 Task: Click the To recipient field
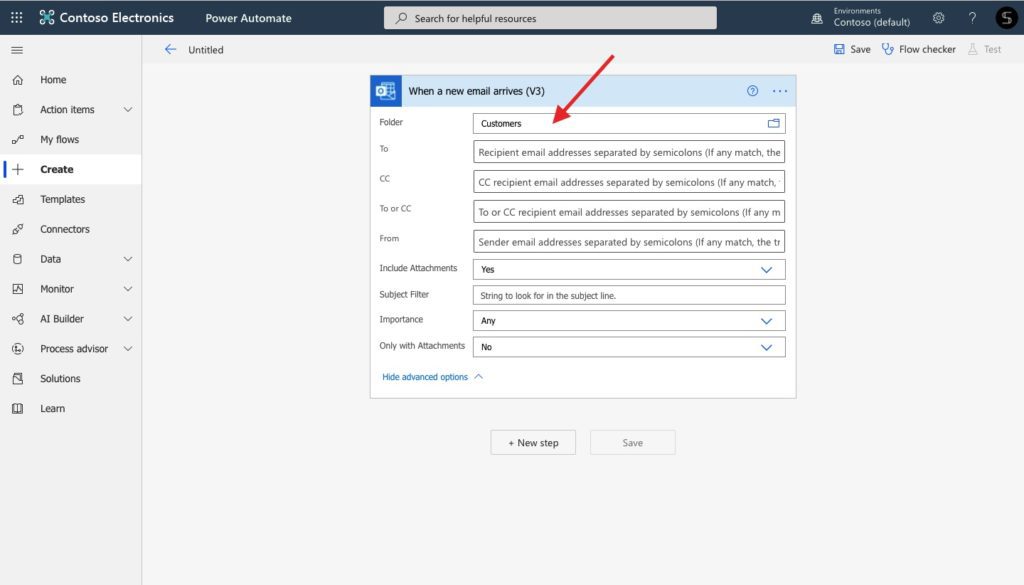[629, 152]
